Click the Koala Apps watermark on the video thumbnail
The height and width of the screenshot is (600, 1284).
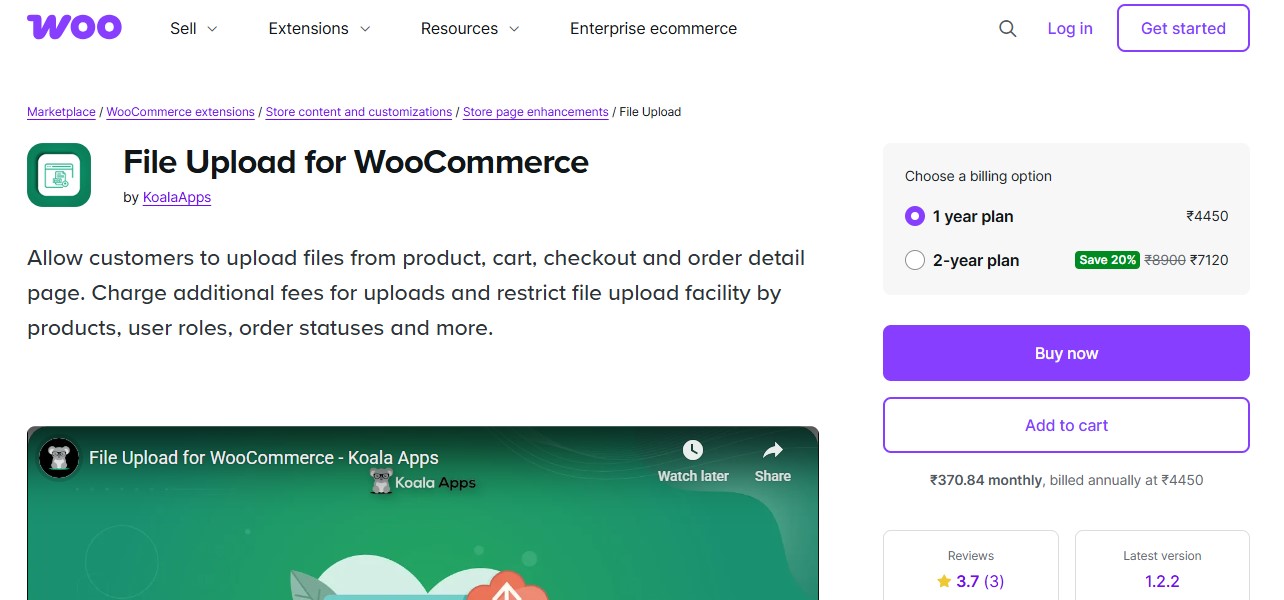421,481
